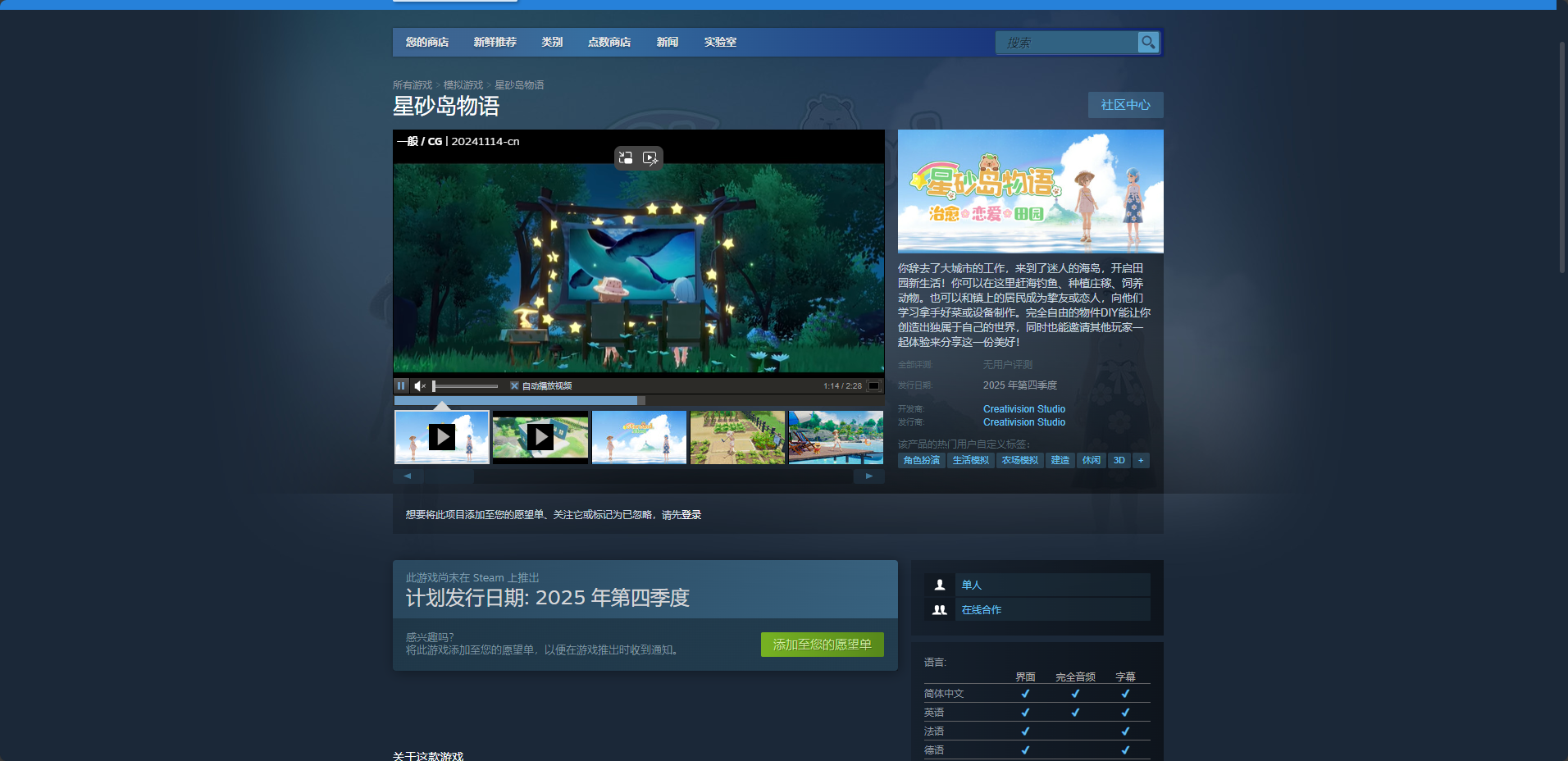Click the 英语 language row label
This screenshot has height=761, width=1568.
[934, 713]
